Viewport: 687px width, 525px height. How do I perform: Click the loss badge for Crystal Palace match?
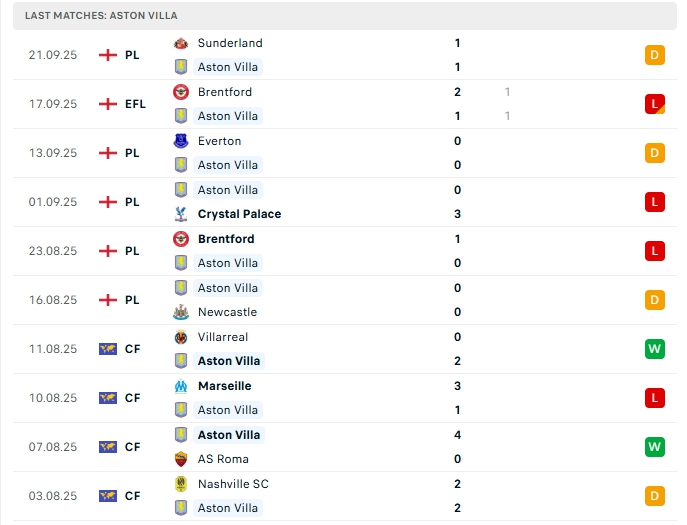pyautogui.click(x=655, y=202)
